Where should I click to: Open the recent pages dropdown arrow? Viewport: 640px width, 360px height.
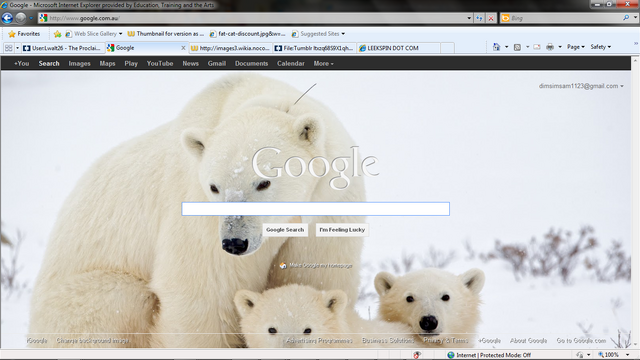point(31,18)
